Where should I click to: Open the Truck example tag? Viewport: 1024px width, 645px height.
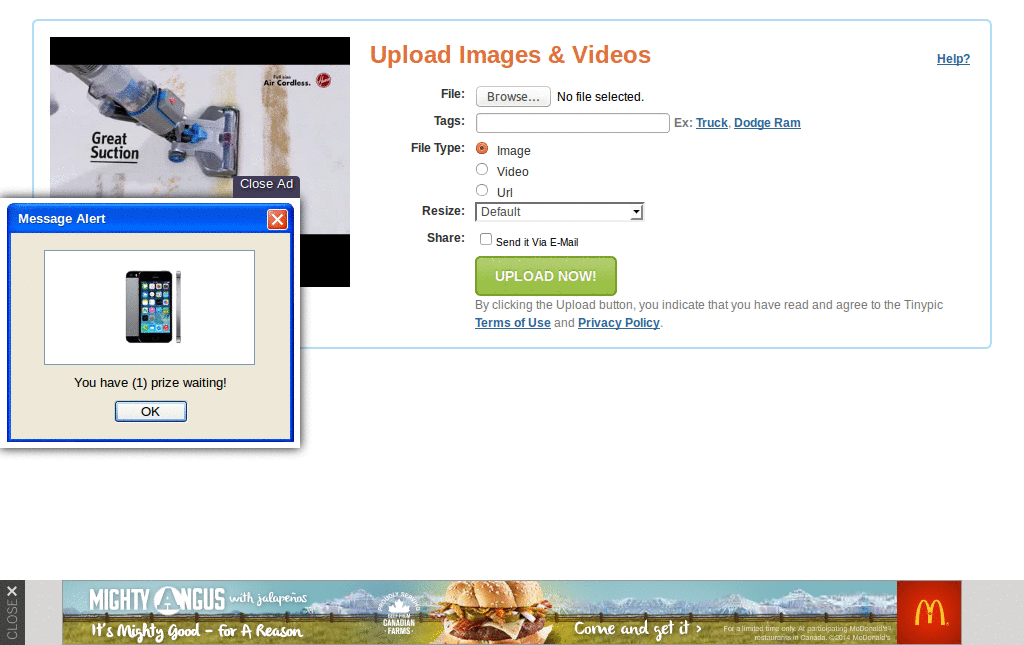coord(711,122)
